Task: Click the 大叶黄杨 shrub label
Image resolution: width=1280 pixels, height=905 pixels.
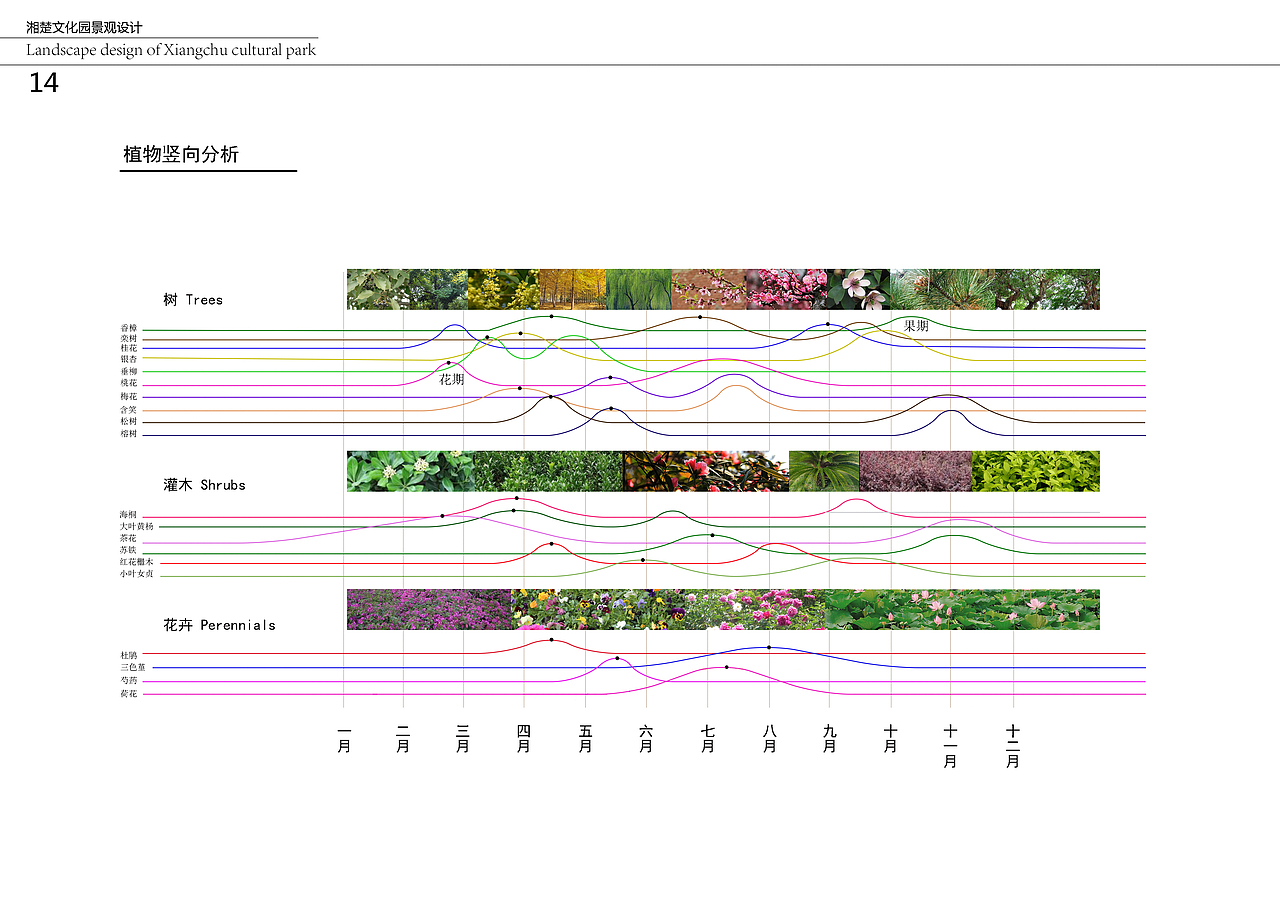Action: 137,526
